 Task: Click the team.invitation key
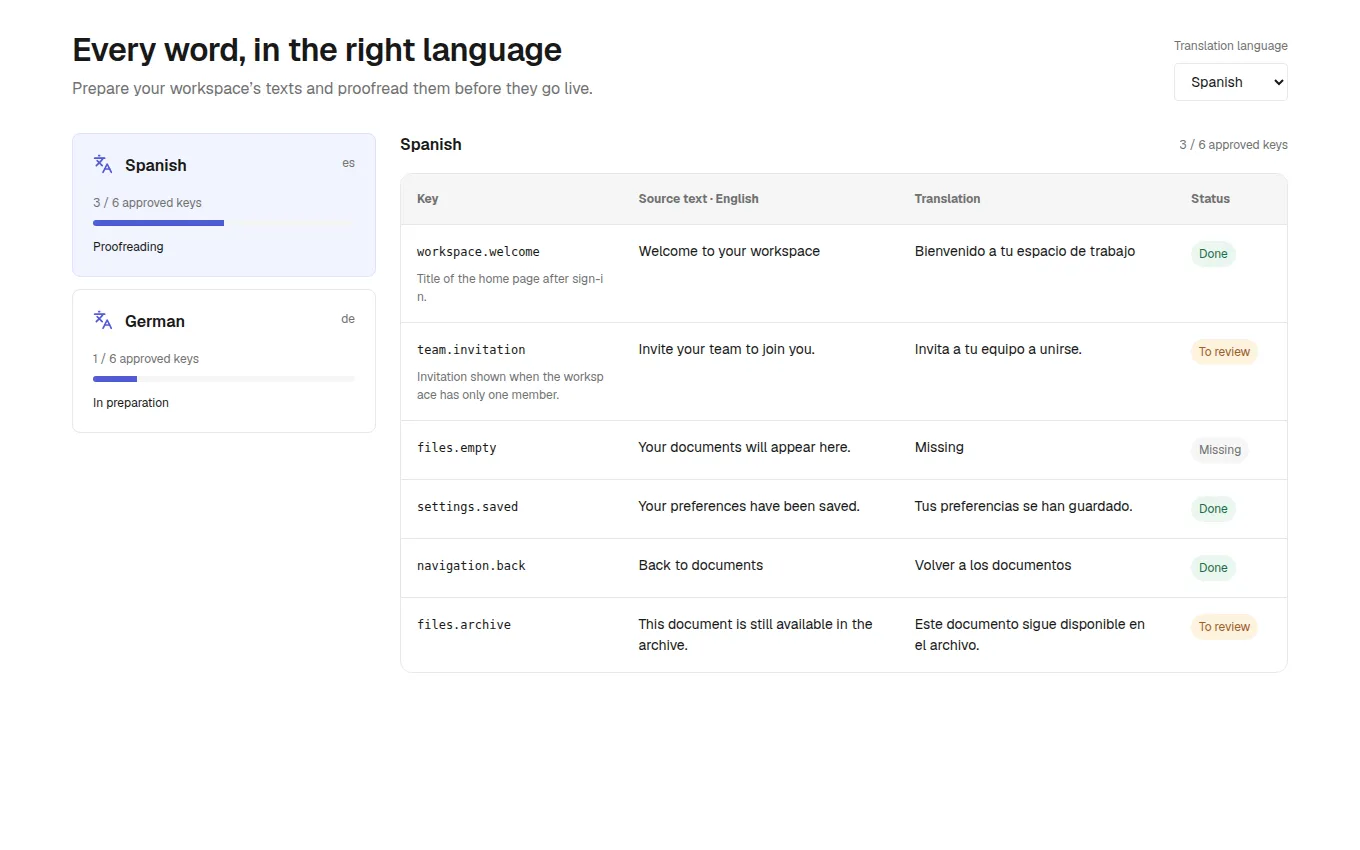471,350
